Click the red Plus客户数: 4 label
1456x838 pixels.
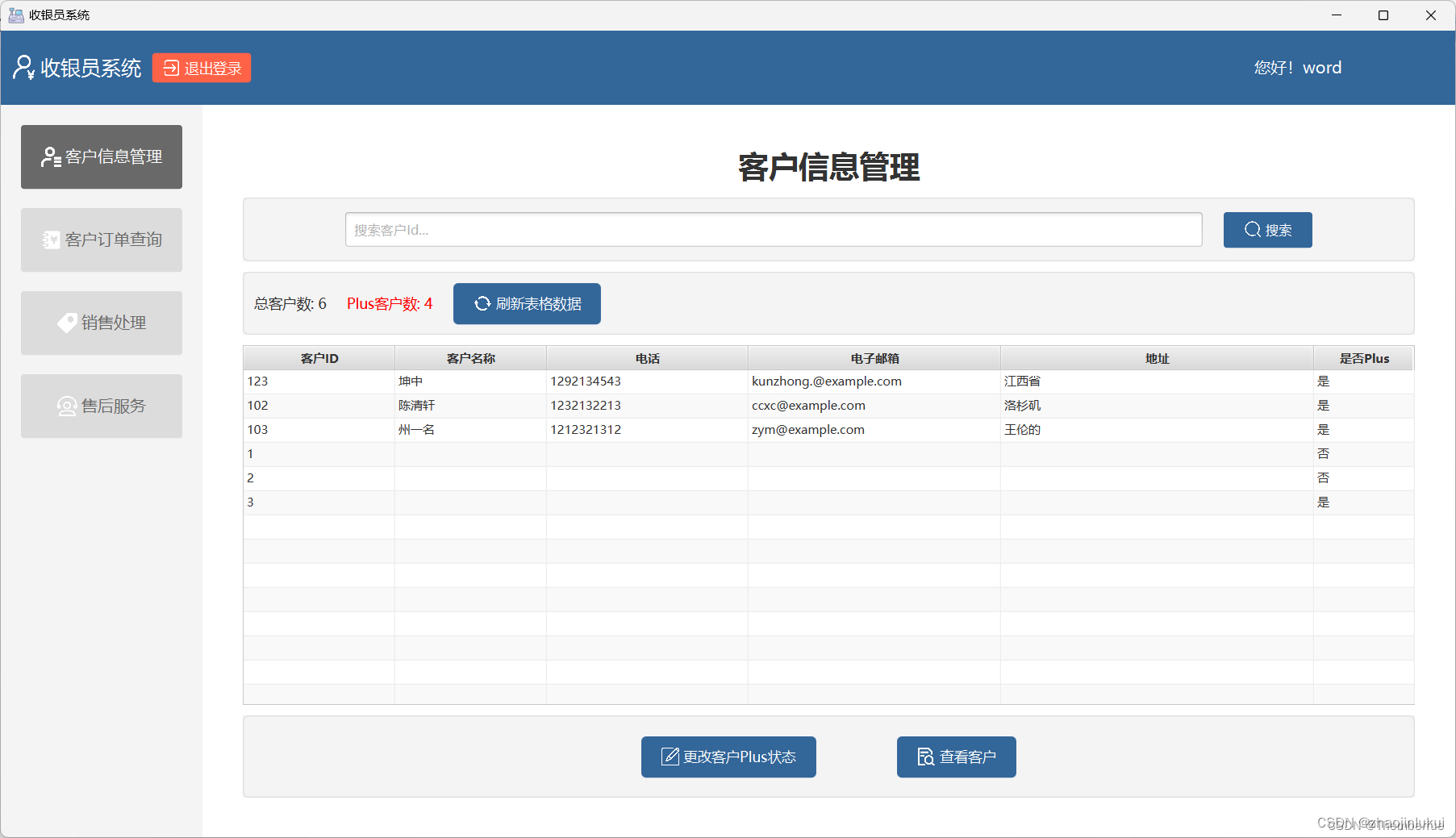[390, 304]
